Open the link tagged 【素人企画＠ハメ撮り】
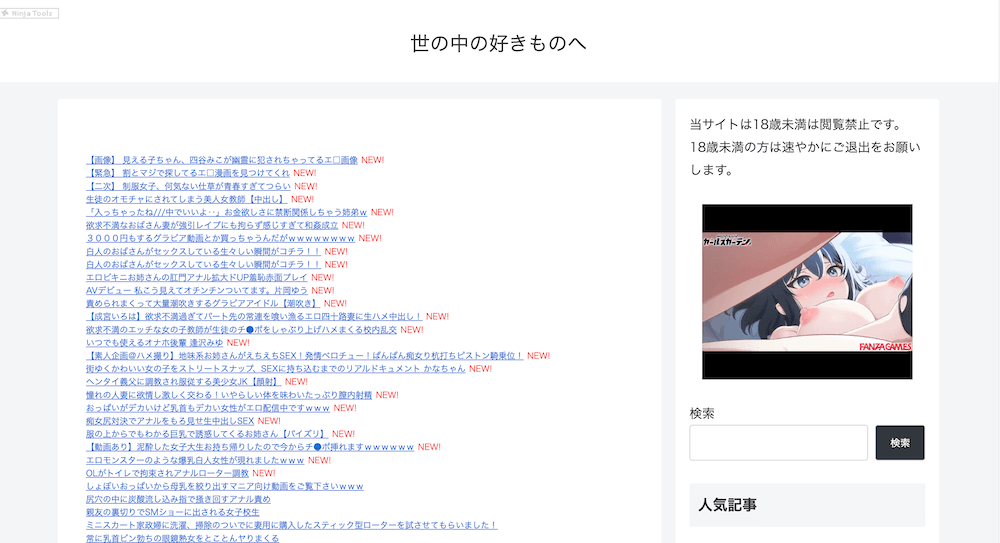Viewport: 1000px width, 543px height. click(304, 355)
